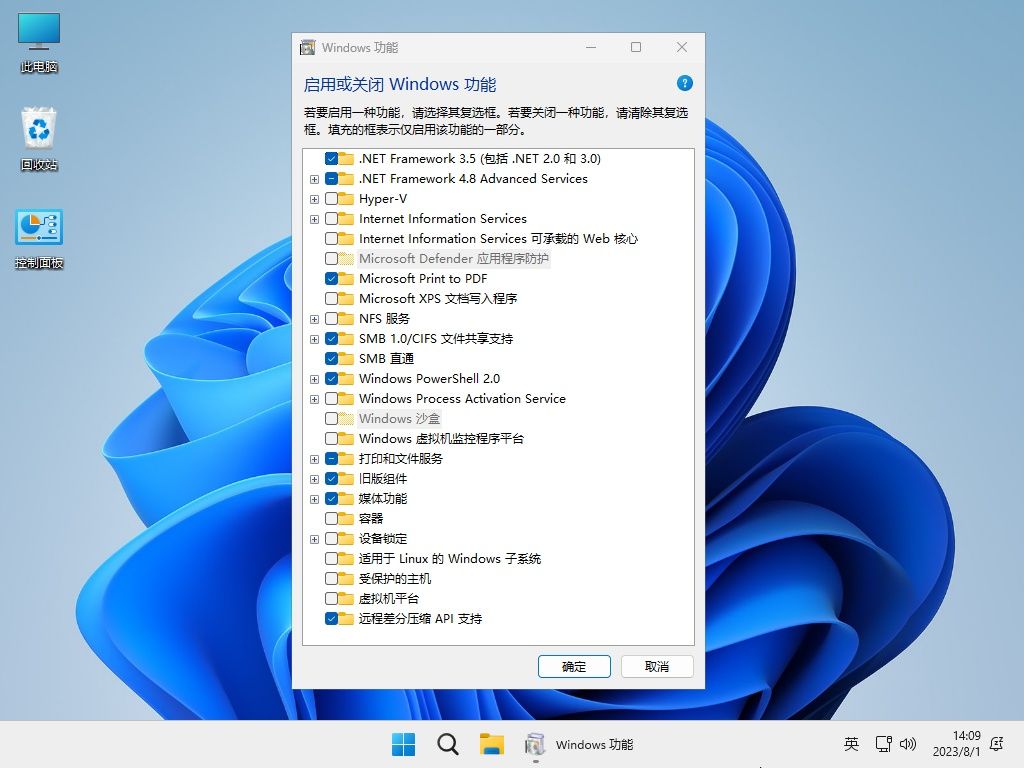Click the folder icon beside 旧版组件
The width and height of the screenshot is (1024, 768).
point(346,479)
